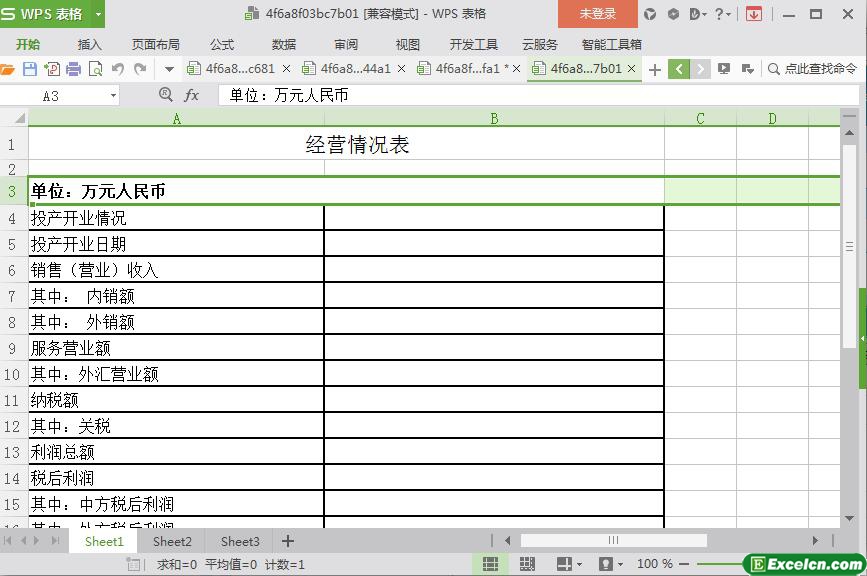Click cell 利润总额

click(176, 452)
